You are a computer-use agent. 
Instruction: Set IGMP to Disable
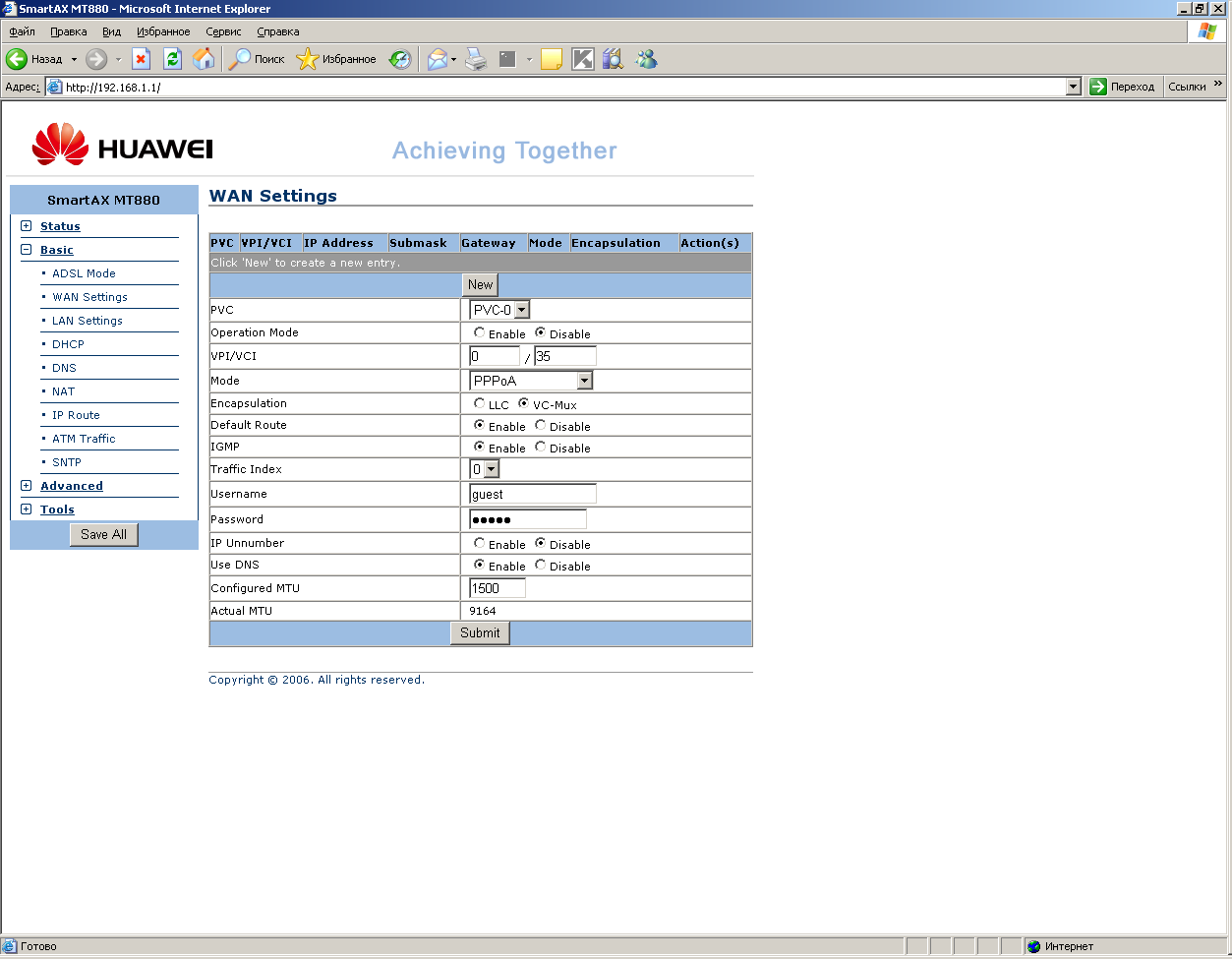(x=540, y=448)
